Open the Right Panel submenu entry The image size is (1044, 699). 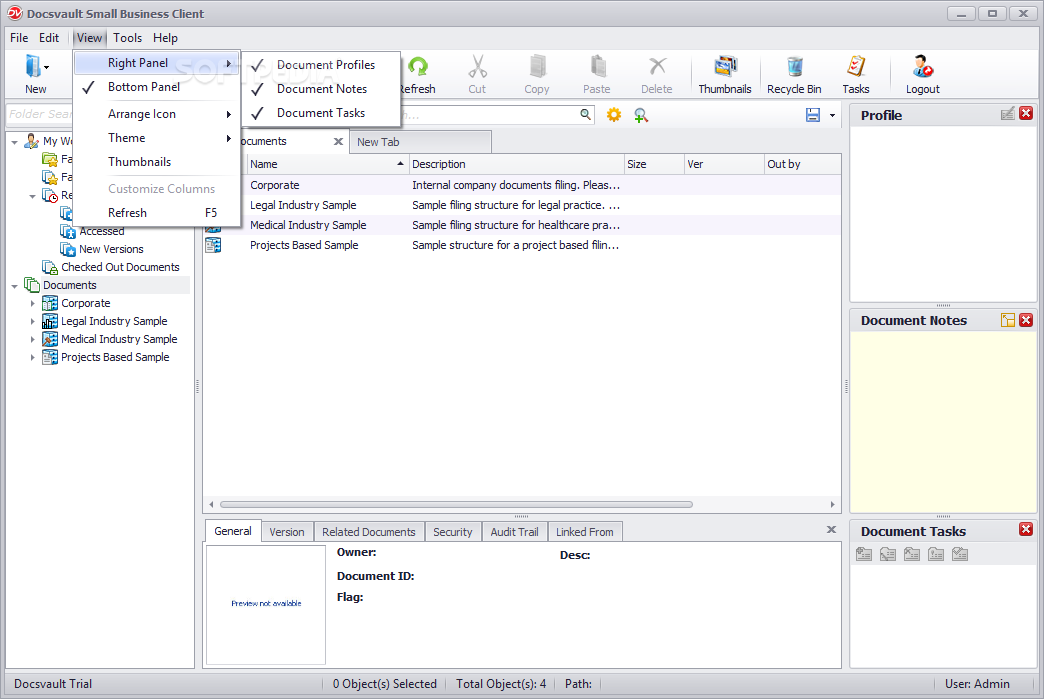point(156,63)
